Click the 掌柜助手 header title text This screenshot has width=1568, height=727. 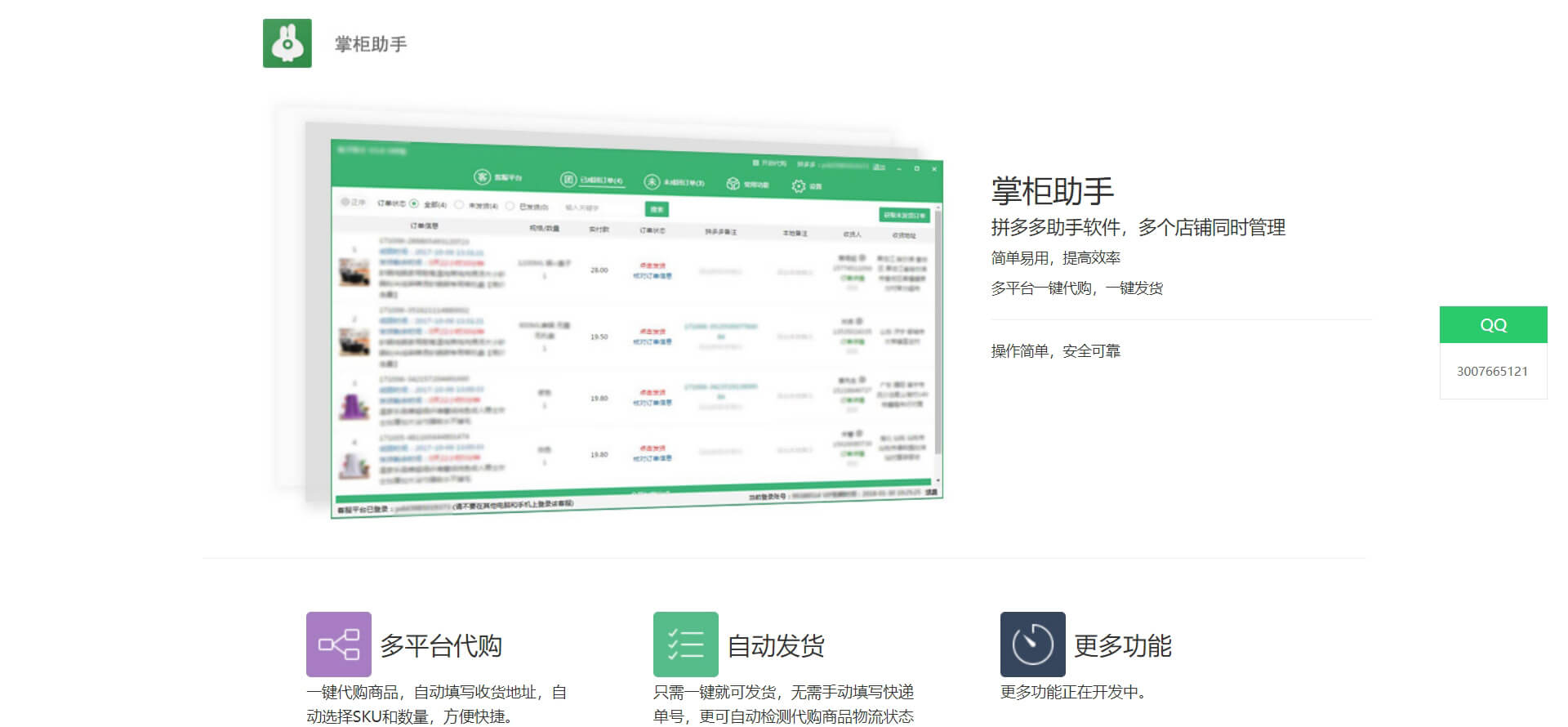[370, 44]
